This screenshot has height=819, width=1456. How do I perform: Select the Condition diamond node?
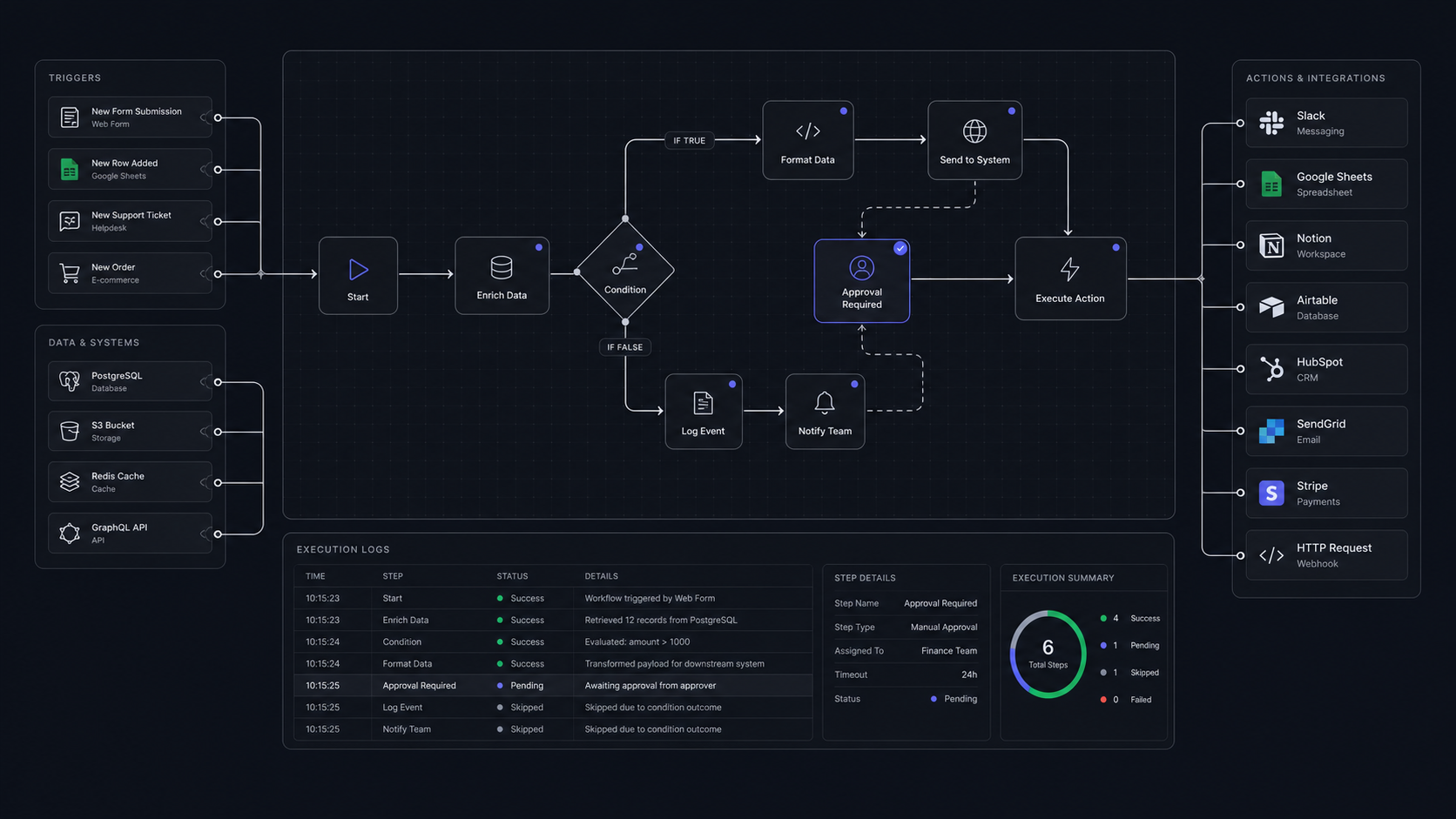tap(625, 271)
